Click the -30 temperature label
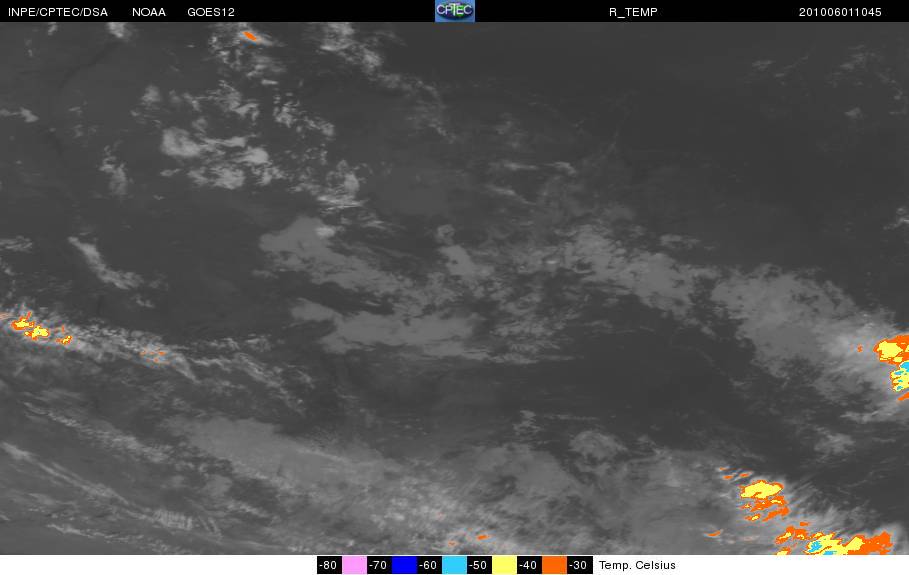The image size is (909, 575). (x=579, y=565)
